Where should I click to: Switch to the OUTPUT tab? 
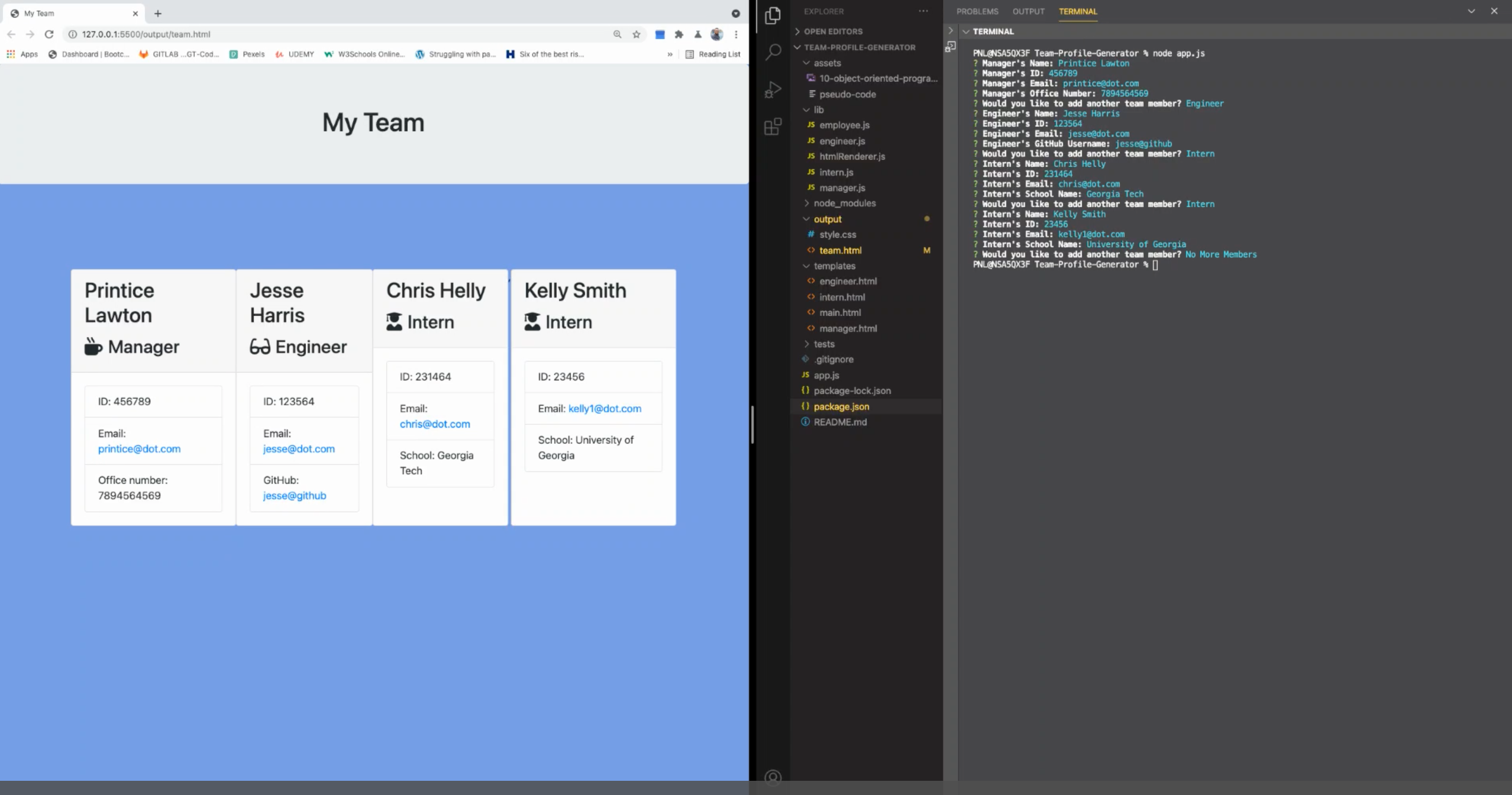pos(1028,11)
